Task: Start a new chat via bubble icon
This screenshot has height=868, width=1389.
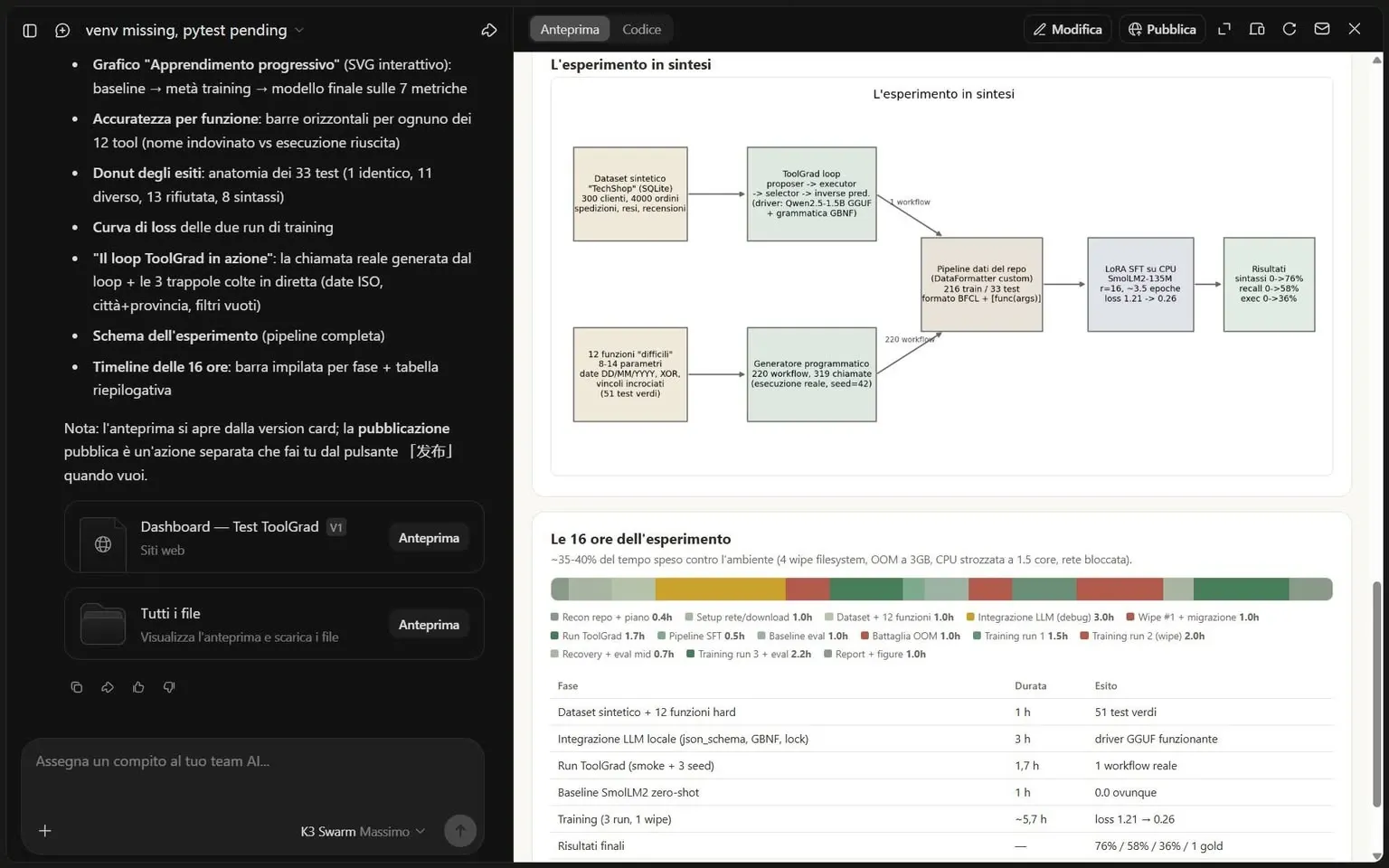Action: pos(62,31)
